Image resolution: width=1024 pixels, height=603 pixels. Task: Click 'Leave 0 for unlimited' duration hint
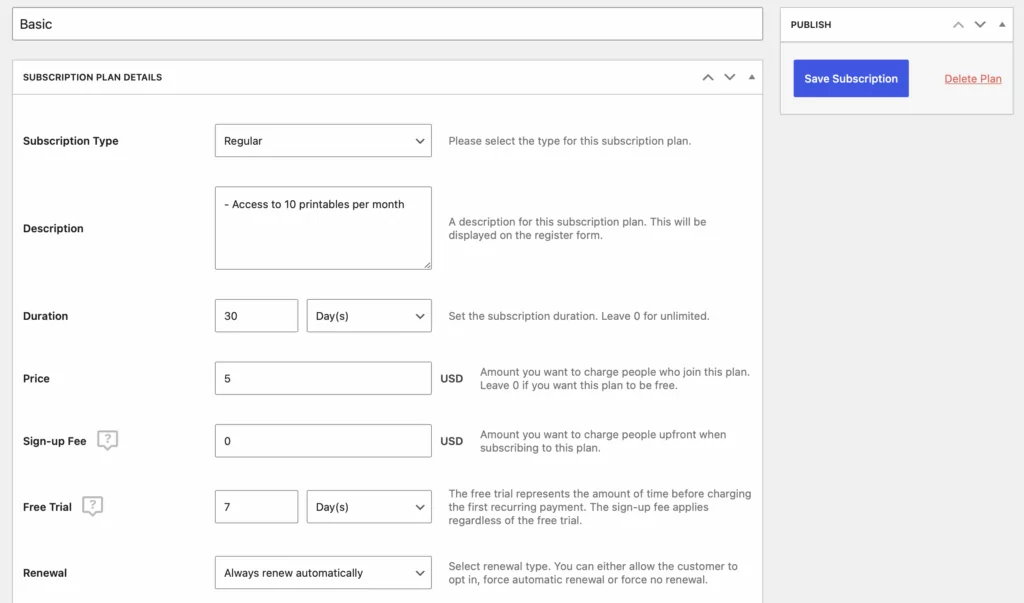coord(654,316)
